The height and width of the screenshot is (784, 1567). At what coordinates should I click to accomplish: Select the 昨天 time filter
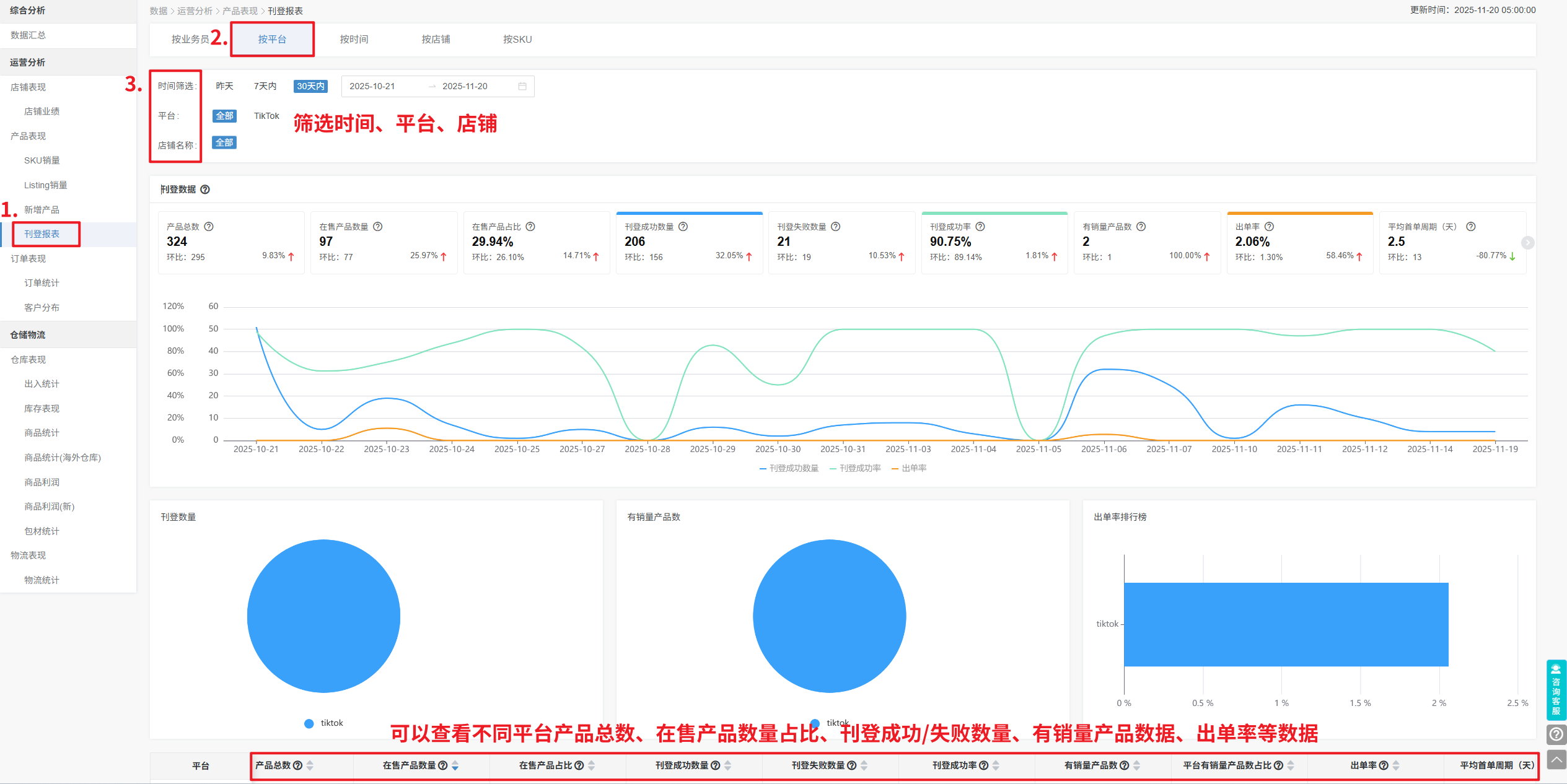tap(224, 86)
